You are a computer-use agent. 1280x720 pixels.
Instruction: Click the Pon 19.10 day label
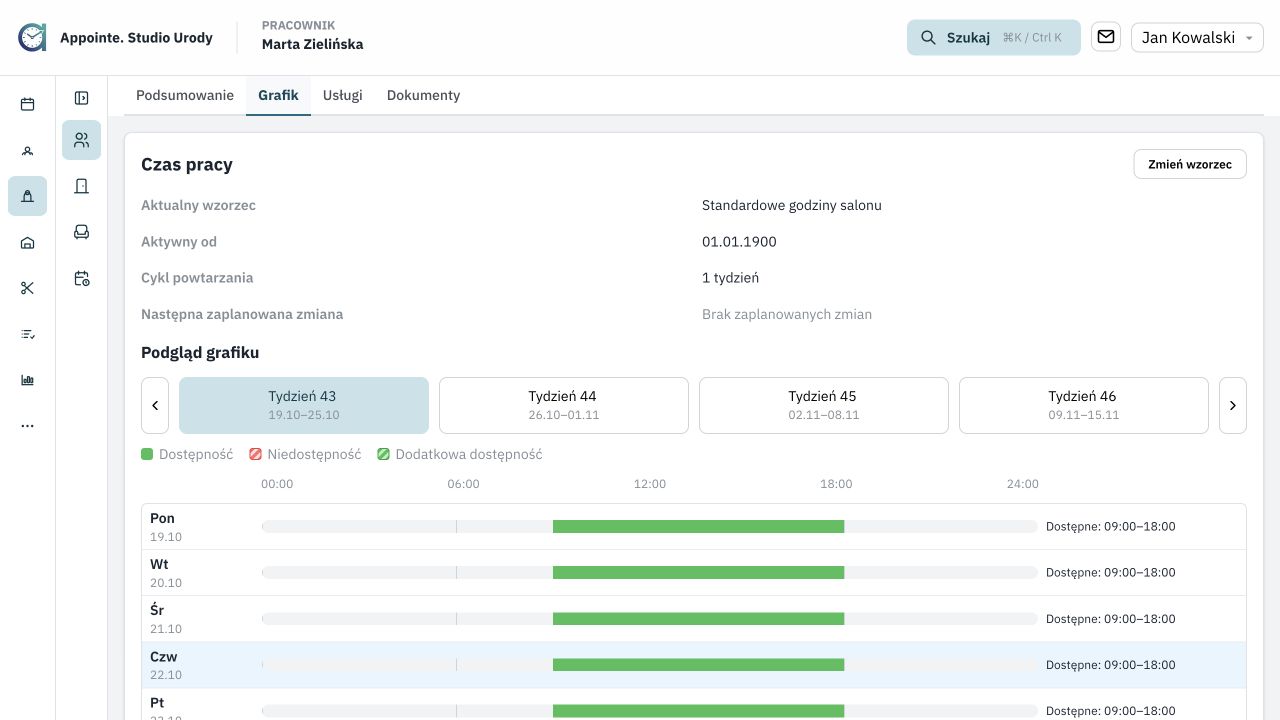tap(166, 527)
